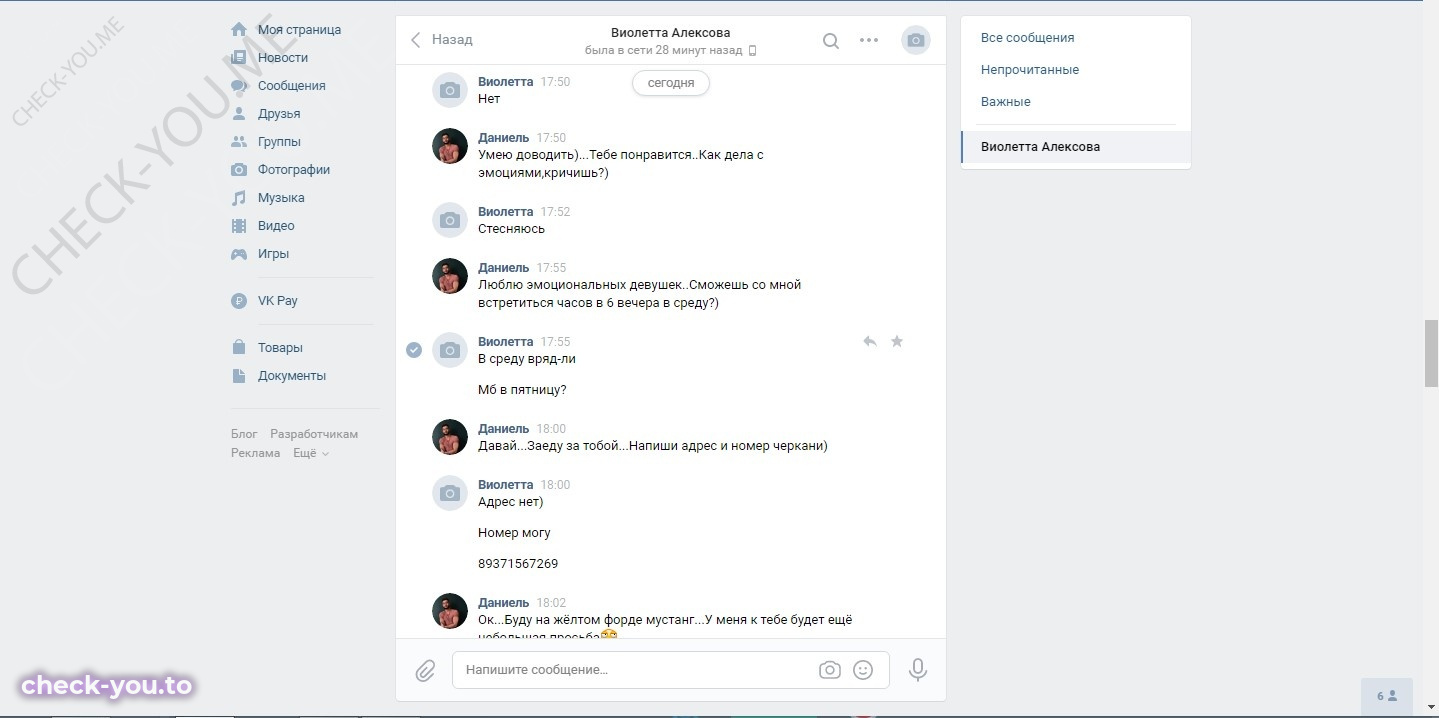
Task: Open Моя страница home icon
Action: tap(239, 30)
